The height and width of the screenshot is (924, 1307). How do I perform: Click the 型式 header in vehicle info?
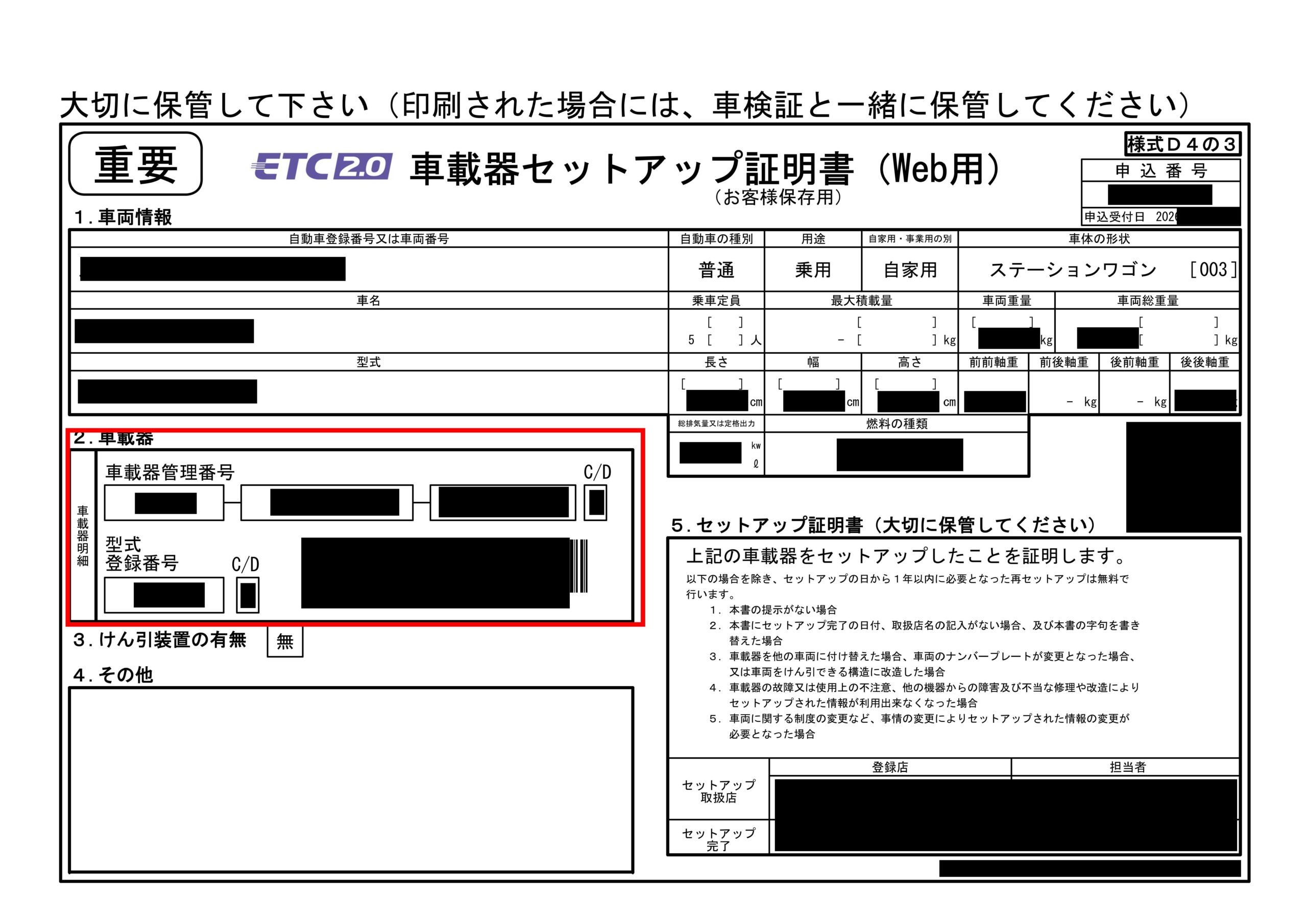point(369,362)
